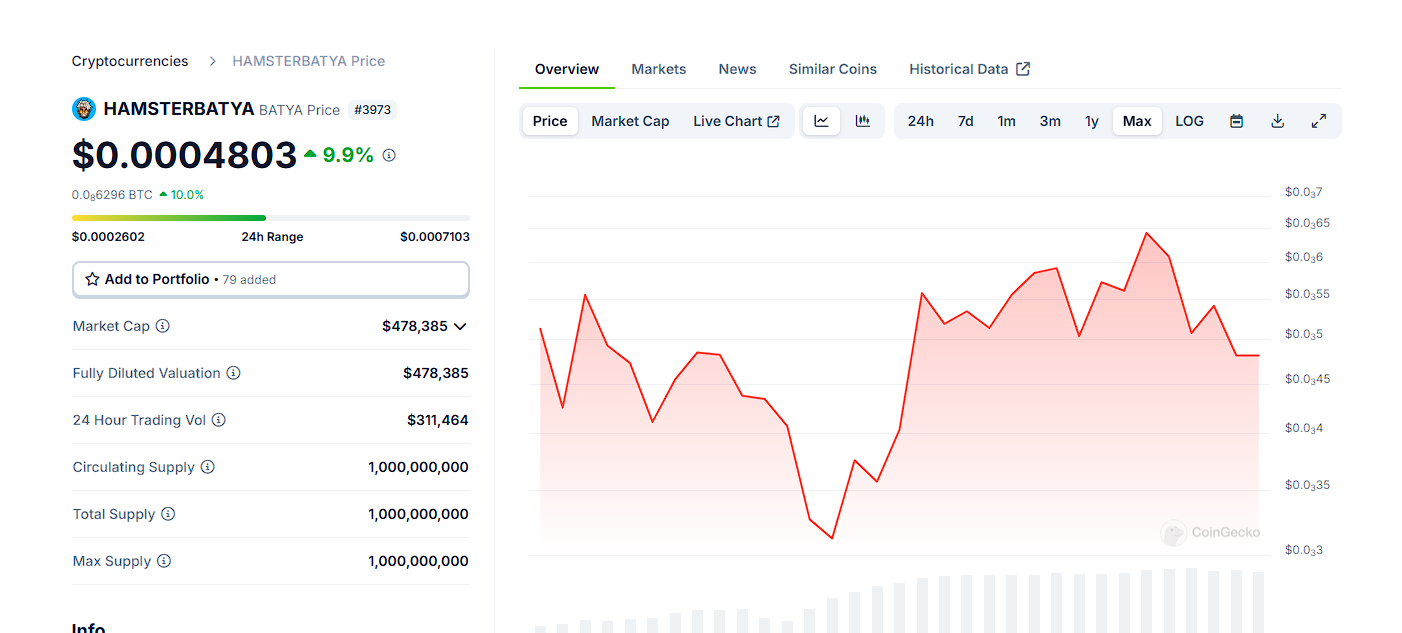Select the 7d time range
The height and width of the screenshot is (633, 1402).
965,121
